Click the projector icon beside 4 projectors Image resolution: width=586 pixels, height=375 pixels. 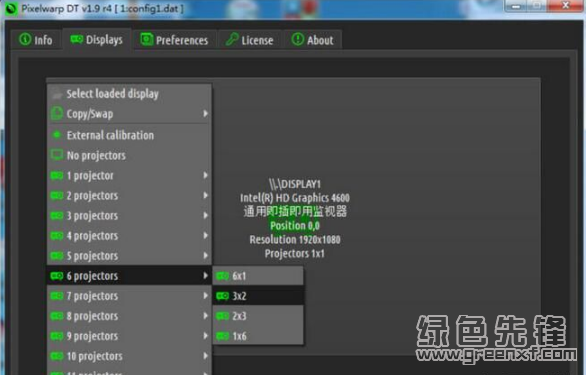point(57,236)
